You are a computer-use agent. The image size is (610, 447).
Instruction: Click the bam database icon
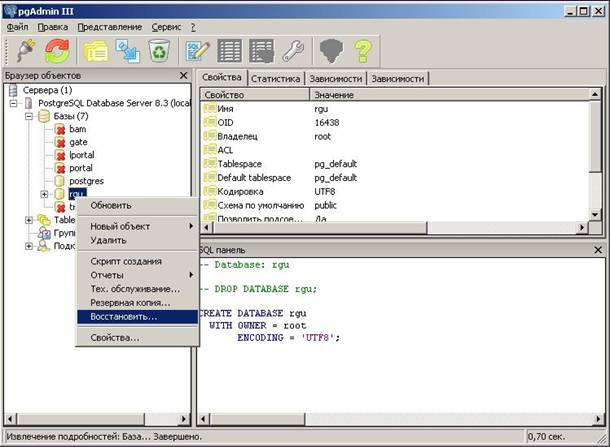(x=60, y=129)
